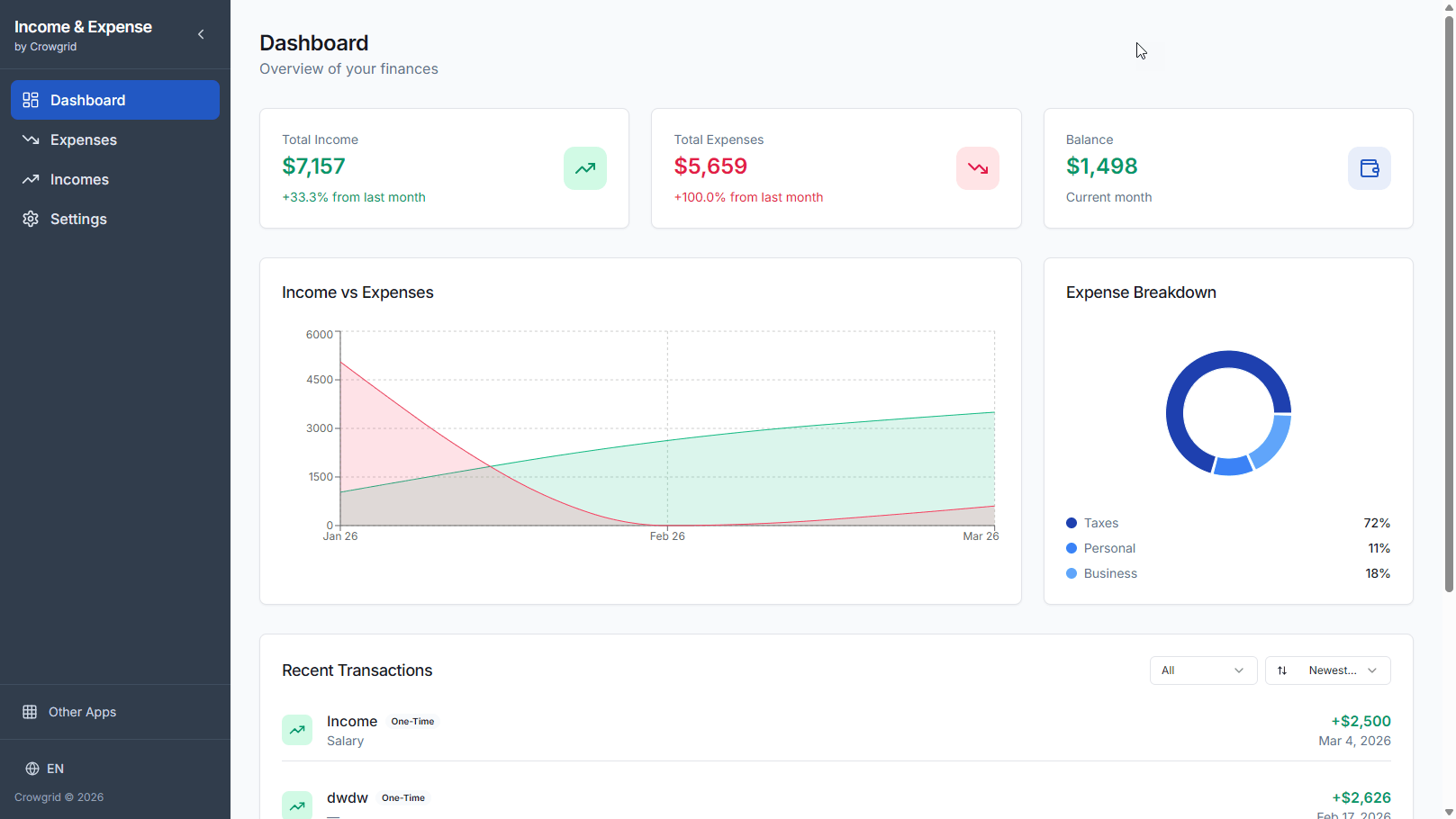1456x819 pixels.
Task: Click the sort arrows icon in Recent Transactions
Action: click(1282, 670)
